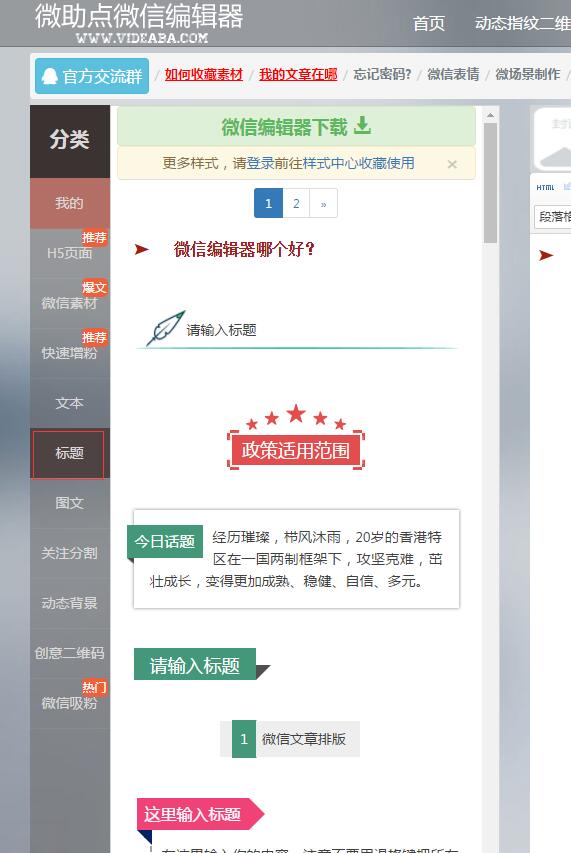Image resolution: width=571 pixels, height=853 pixels.
Task: Click the QQ penguin icon in 官方交流群 button
Action: click(x=49, y=76)
